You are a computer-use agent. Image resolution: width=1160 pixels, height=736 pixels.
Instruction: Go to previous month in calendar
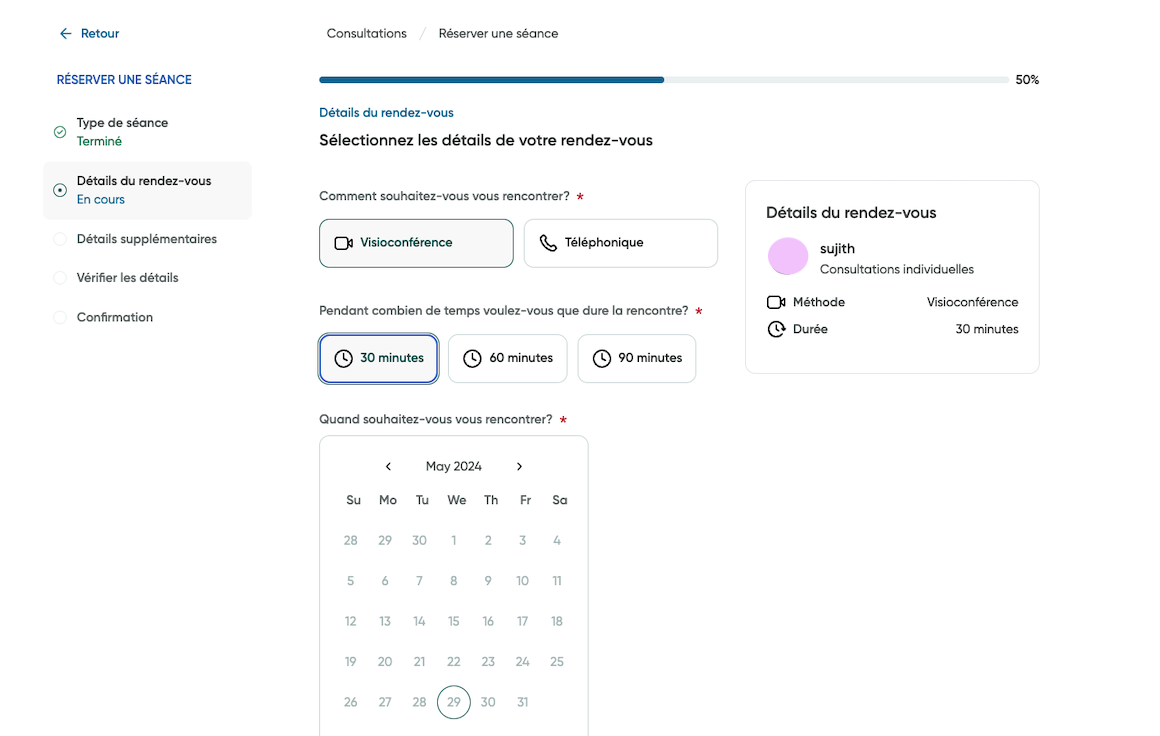click(388, 467)
